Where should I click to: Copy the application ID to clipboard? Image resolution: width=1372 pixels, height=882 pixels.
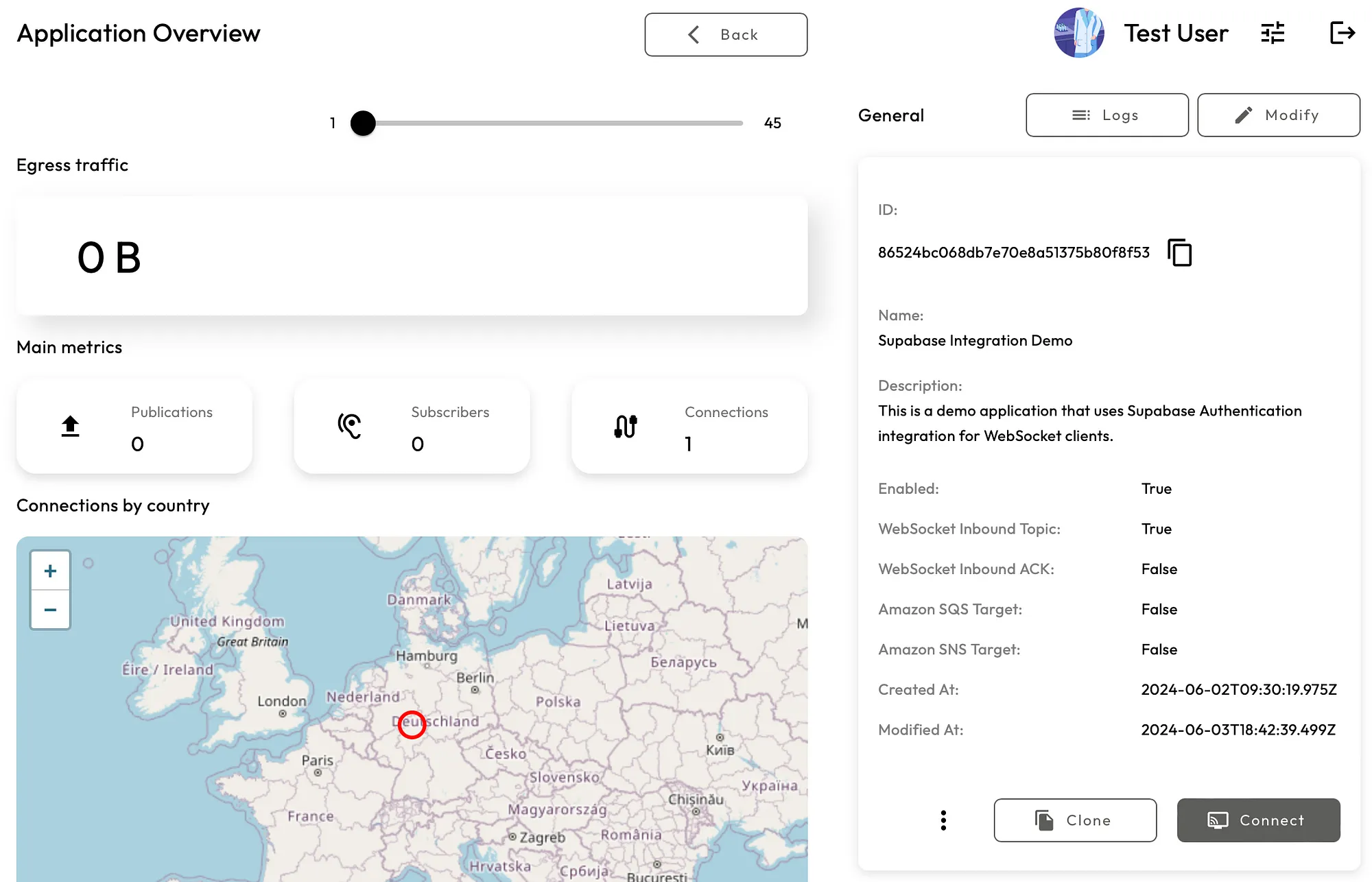point(1179,253)
